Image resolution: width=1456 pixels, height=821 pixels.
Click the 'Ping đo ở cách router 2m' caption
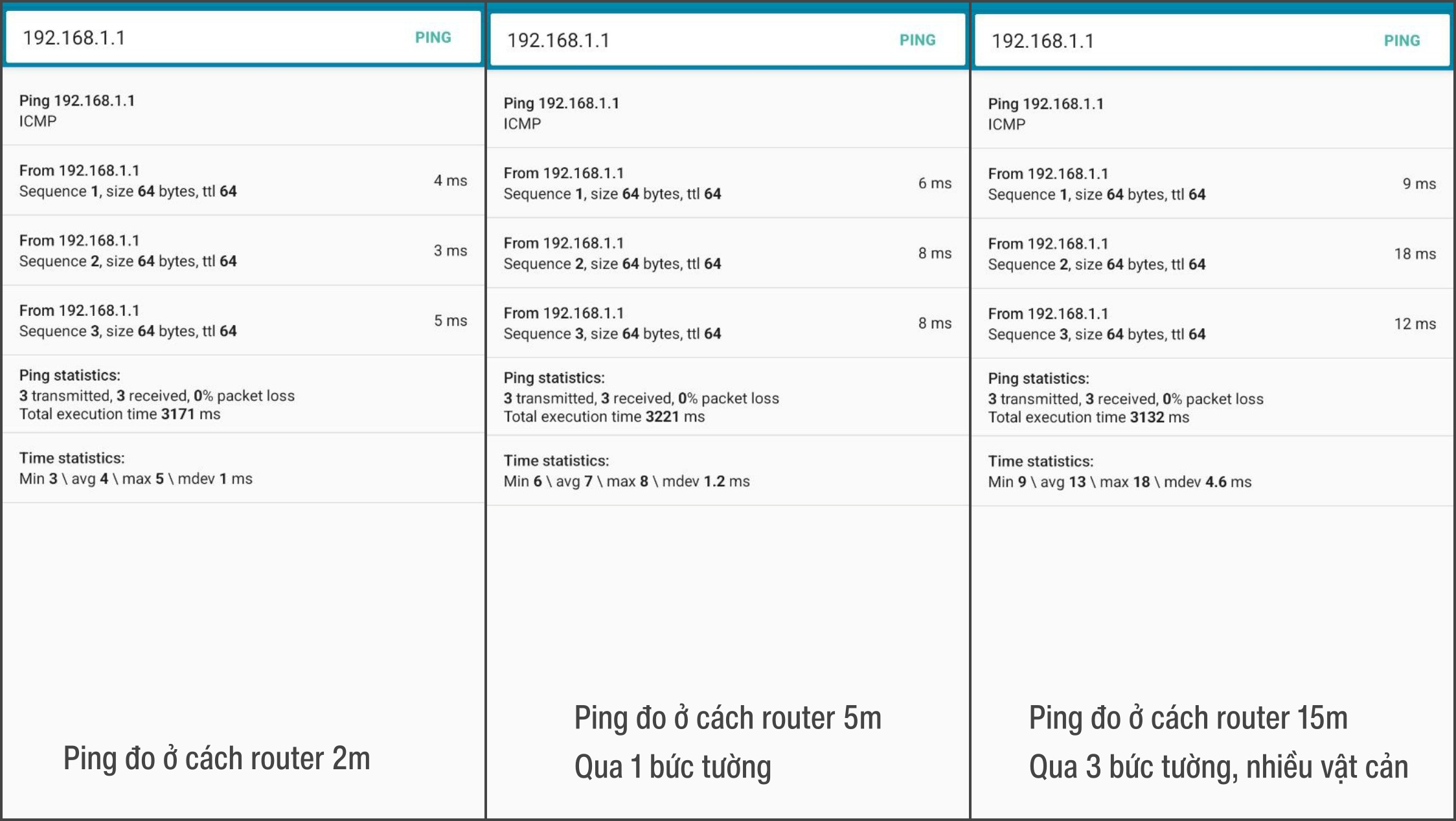(x=217, y=758)
